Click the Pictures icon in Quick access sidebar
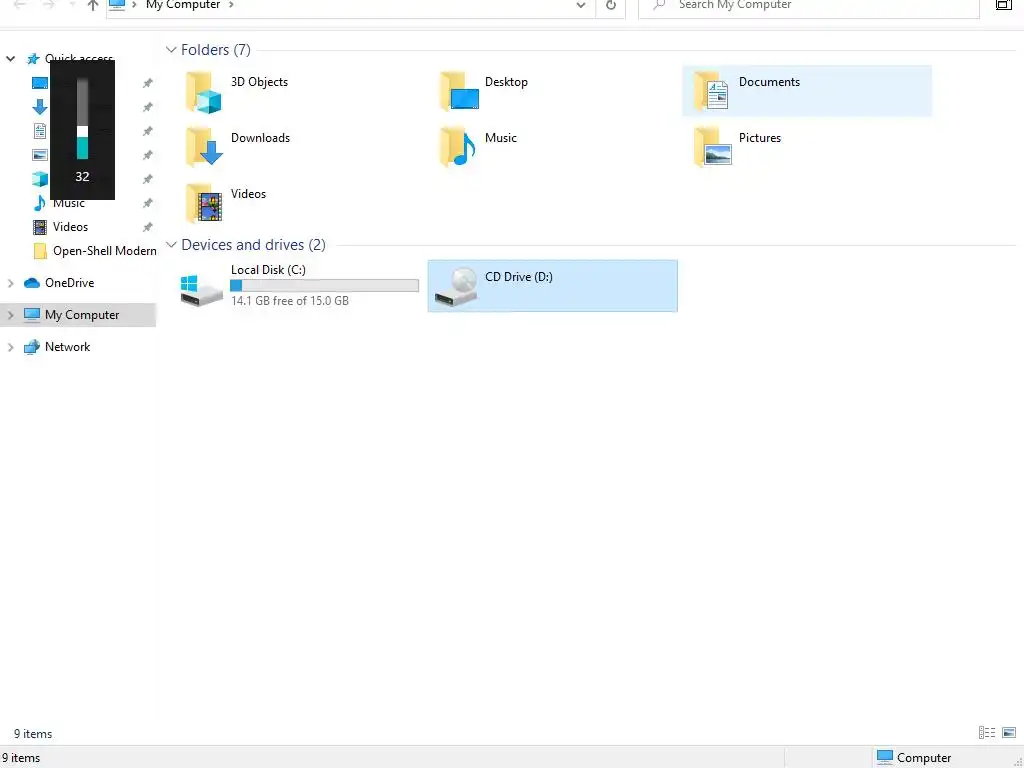Screen dimensions: 1024x768 [x=40, y=155]
